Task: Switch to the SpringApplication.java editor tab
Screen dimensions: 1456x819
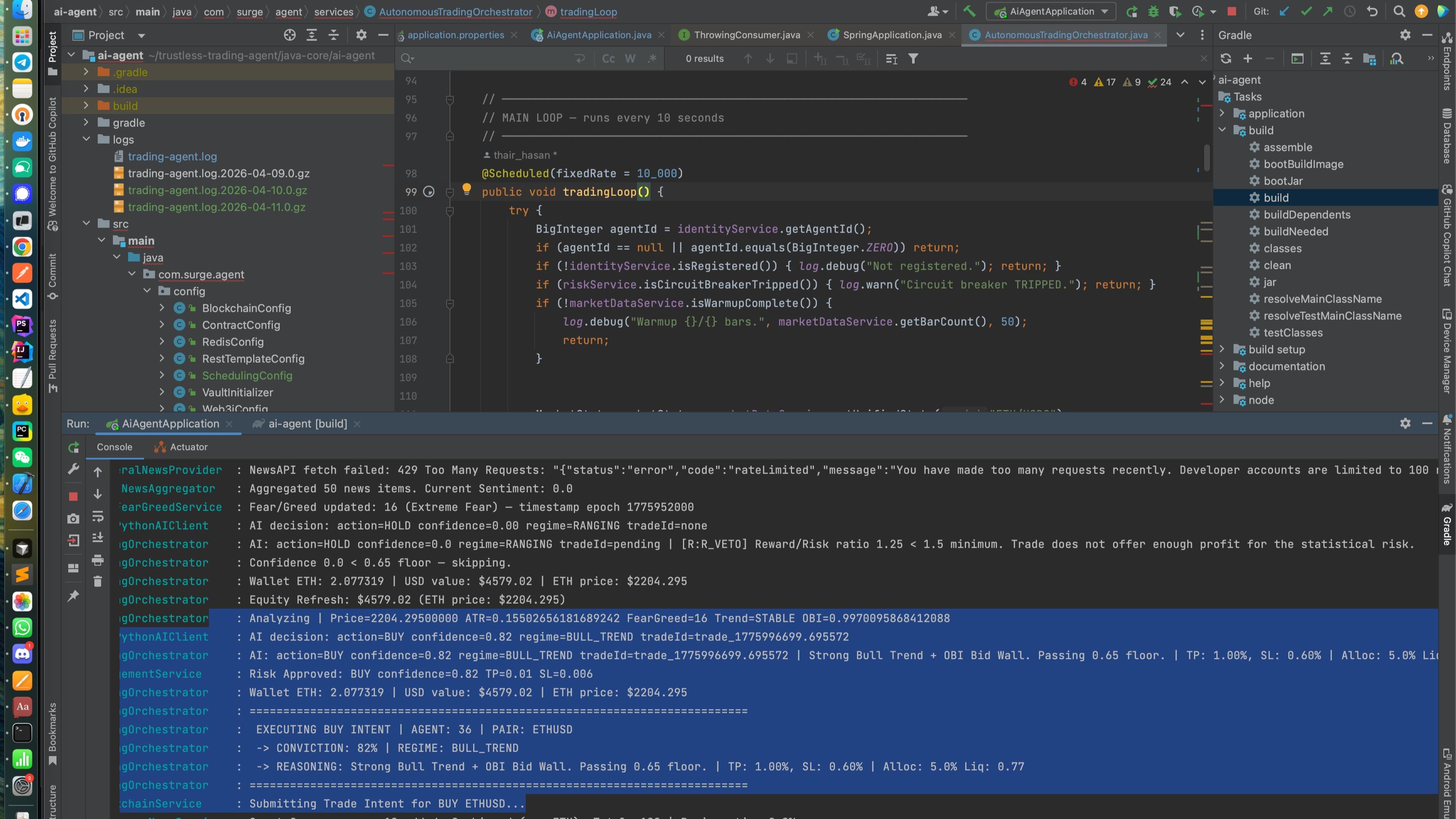Action: [891, 35]
